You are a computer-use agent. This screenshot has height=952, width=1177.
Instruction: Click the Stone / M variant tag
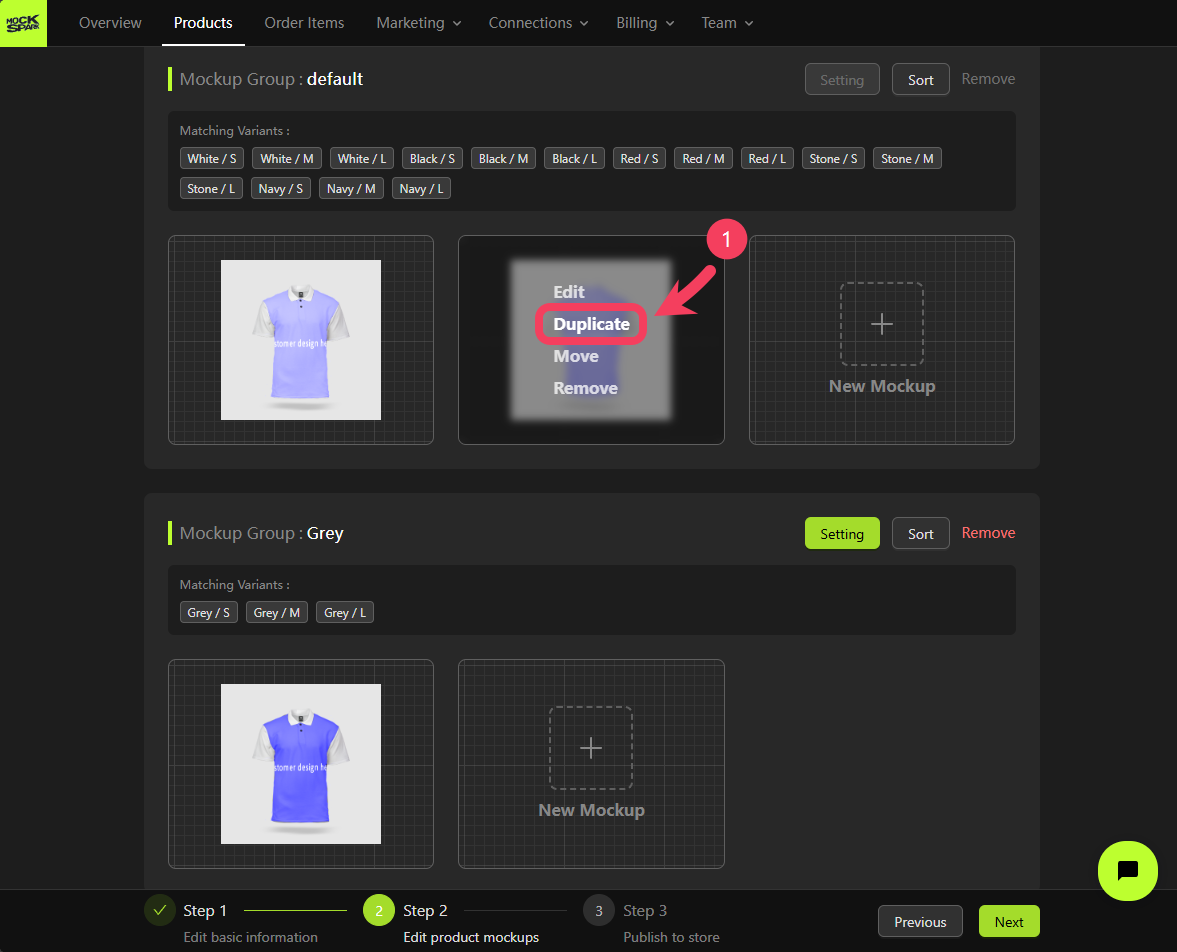point(908,158)
